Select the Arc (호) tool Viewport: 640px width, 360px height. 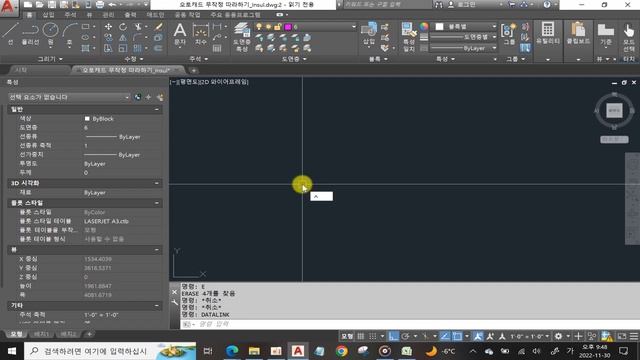[x=70, y=33]
